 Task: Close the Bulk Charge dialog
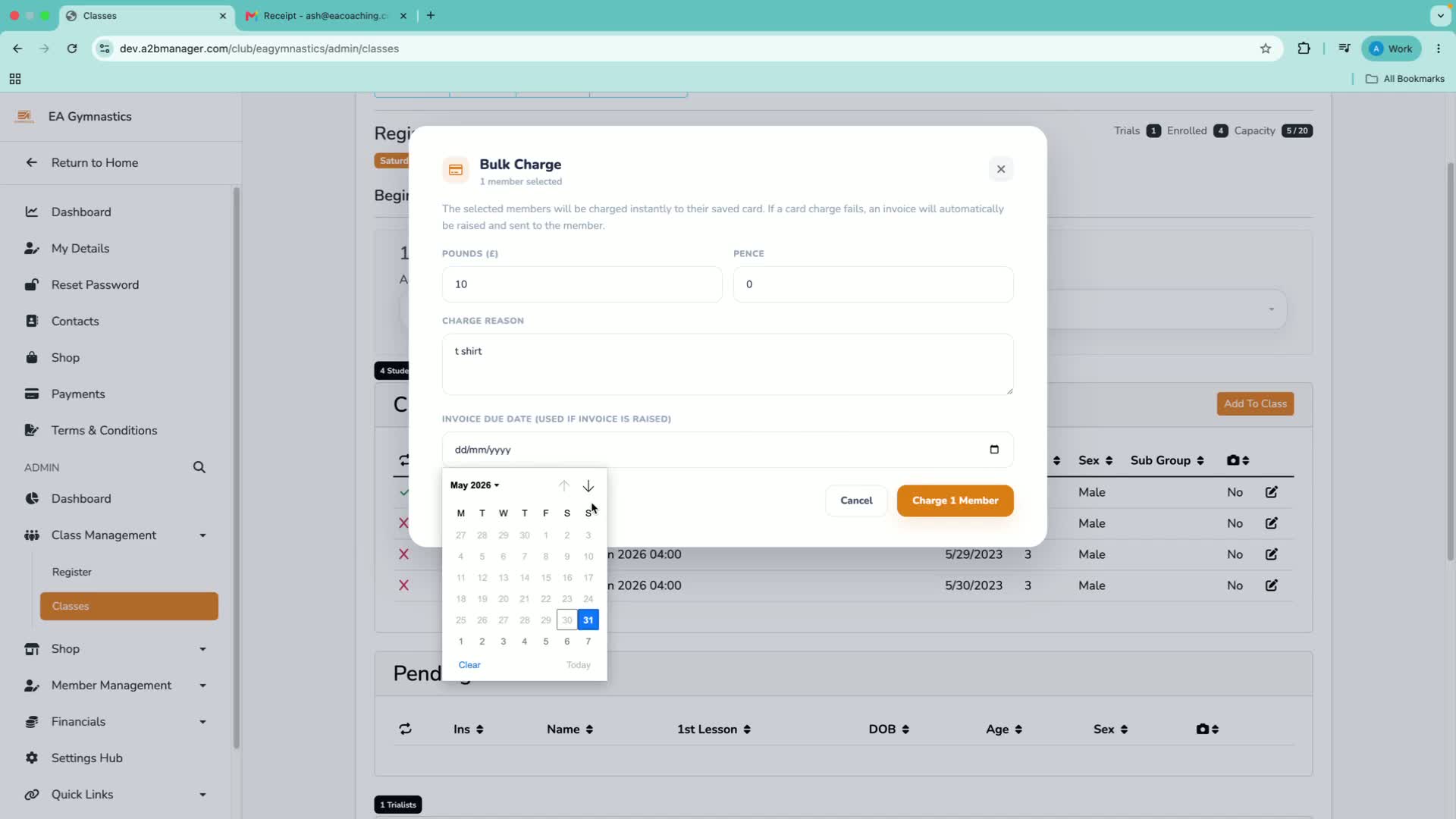tap(1001, 169)
